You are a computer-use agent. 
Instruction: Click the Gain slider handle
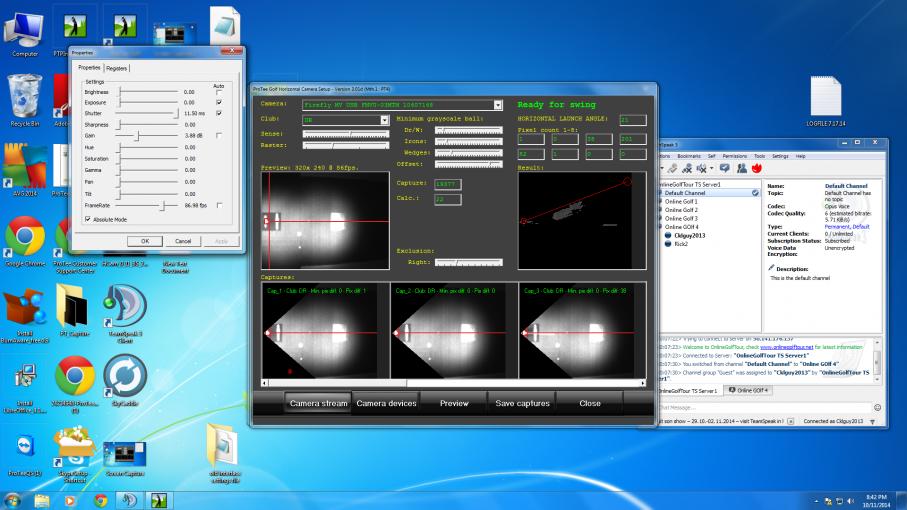point(138,136)
